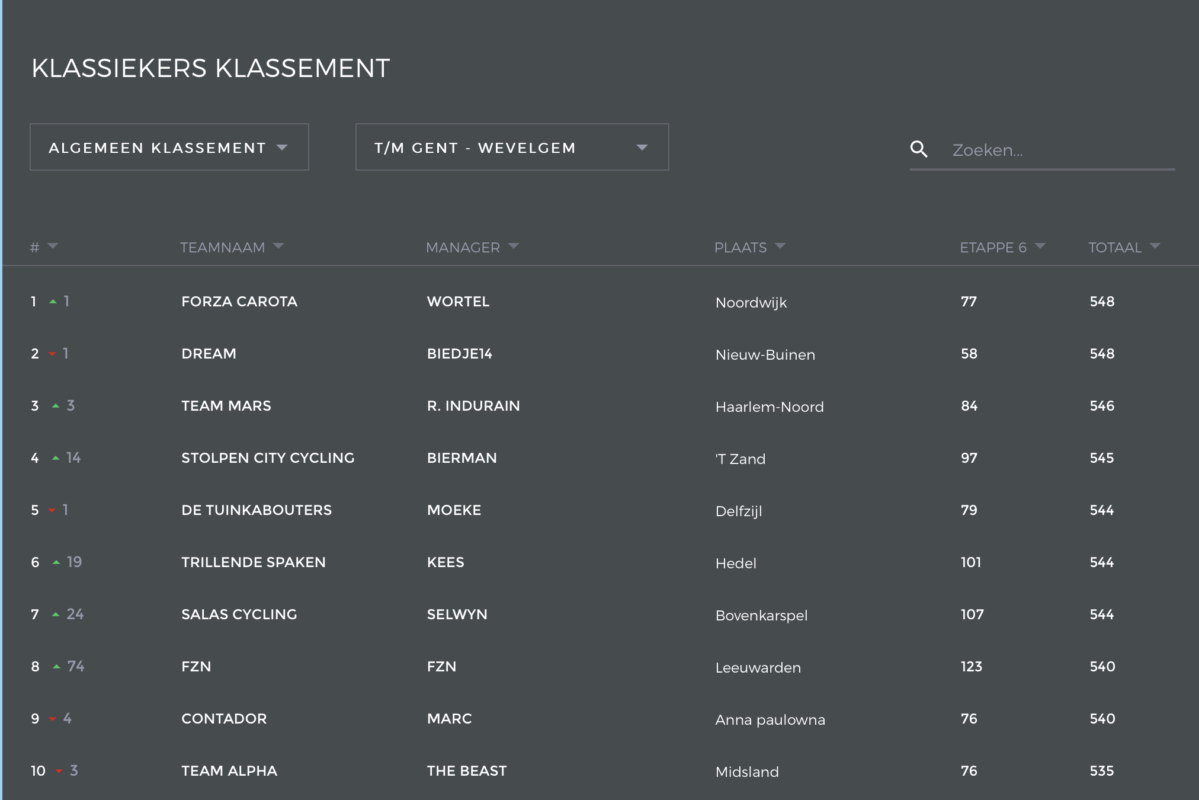Click the green up arrow in Forza Carota row
The image size is (1199, 800).
point(53,302)
